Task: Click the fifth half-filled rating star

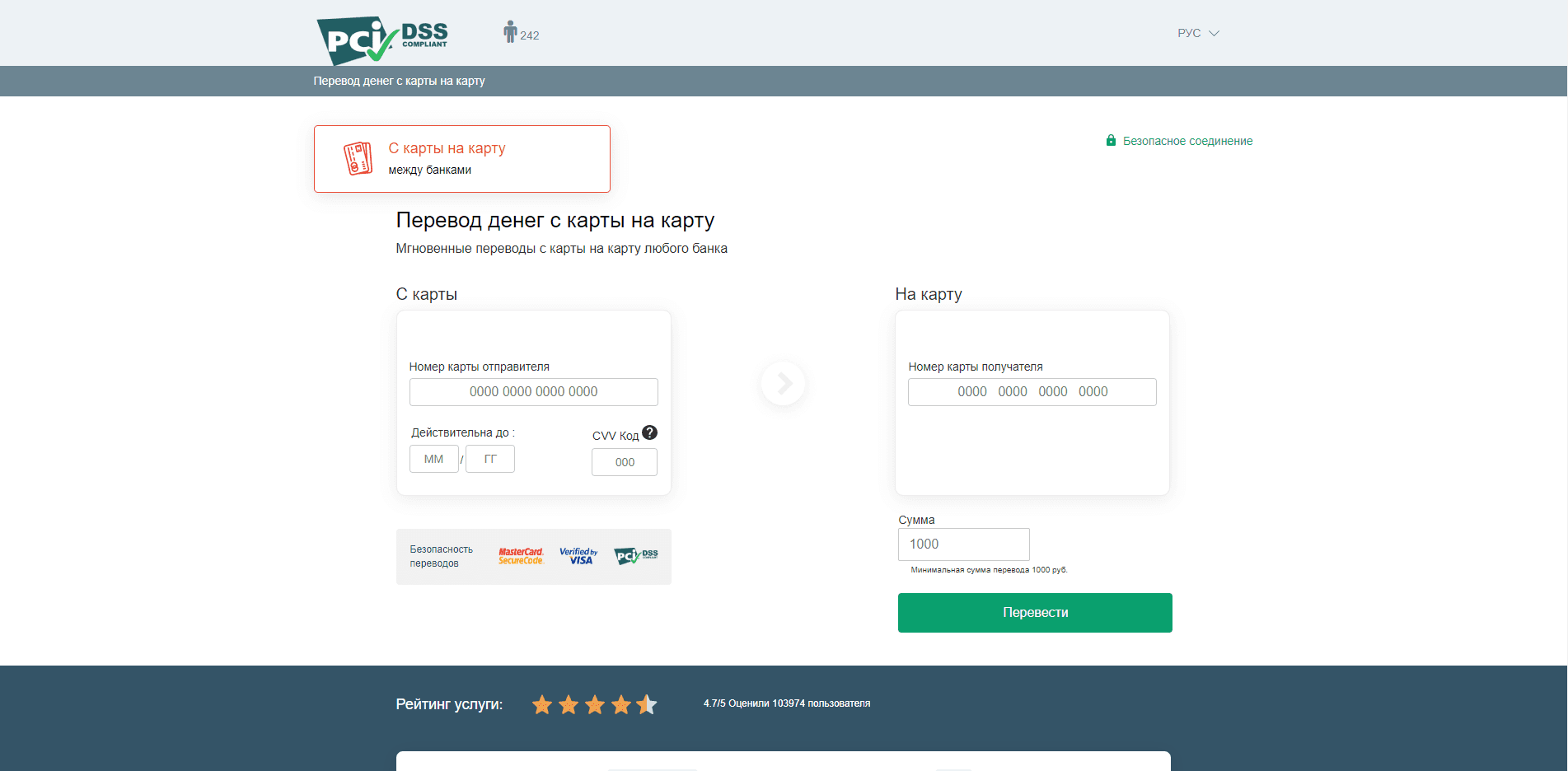Action: (647, 704)
